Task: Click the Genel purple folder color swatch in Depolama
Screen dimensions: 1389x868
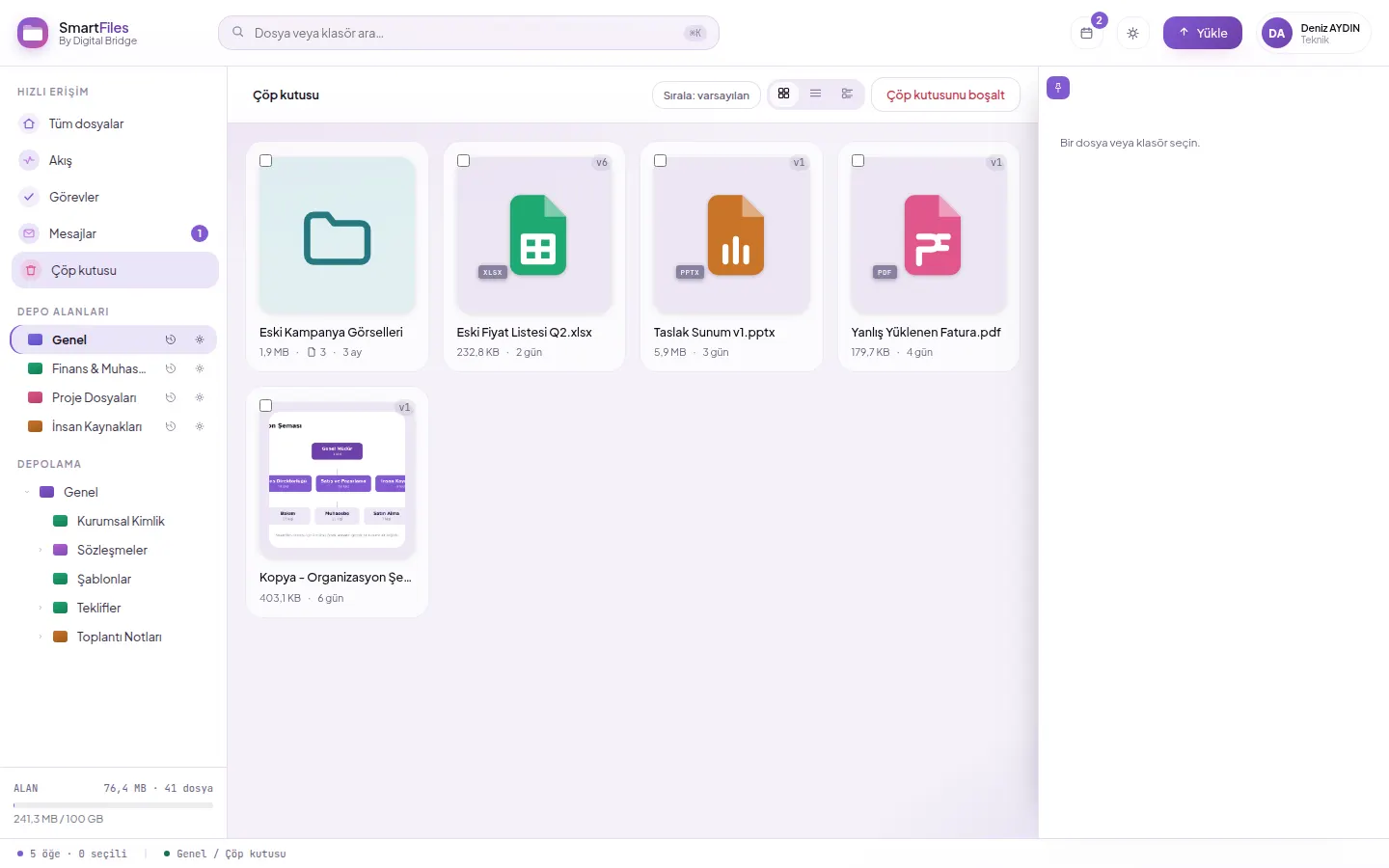Action: [46, 492]
